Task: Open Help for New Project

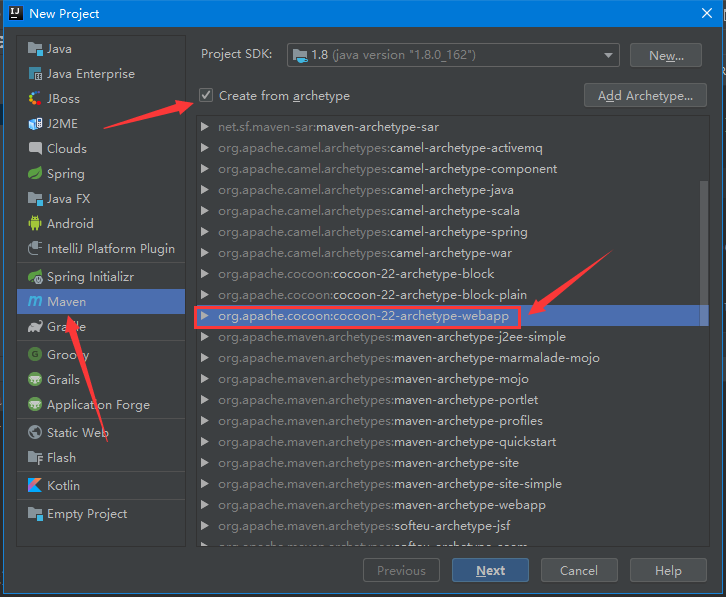Action: point(668,570)
